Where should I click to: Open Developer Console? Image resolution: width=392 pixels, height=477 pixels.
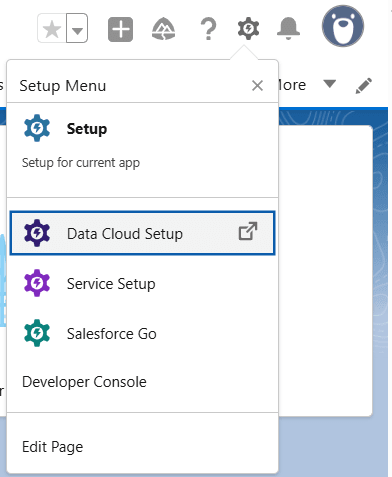point(84,382)
